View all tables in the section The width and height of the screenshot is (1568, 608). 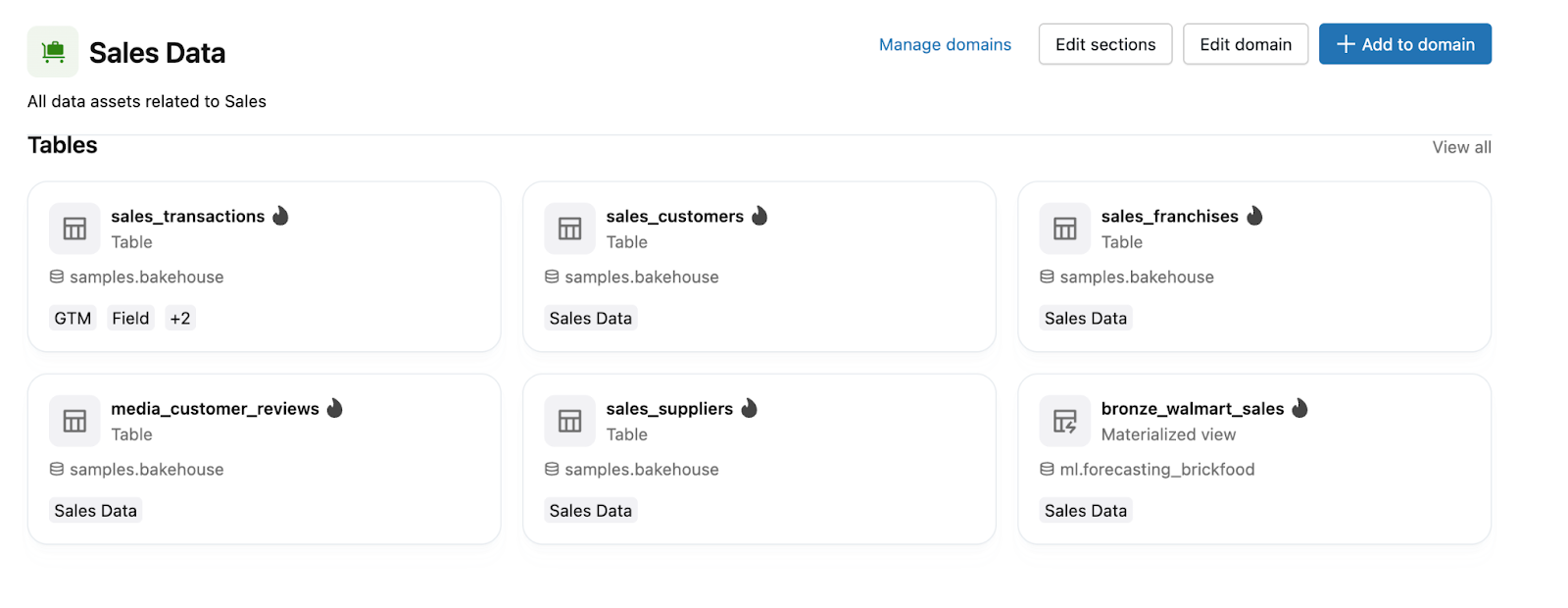[1461, 147]
